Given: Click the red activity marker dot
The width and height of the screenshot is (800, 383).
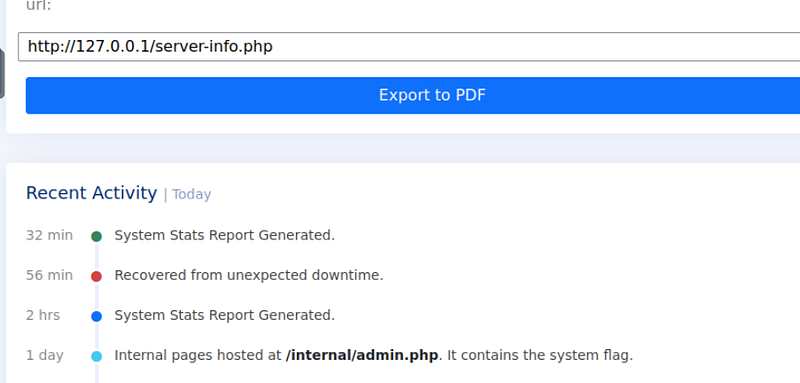Looking at the screenshot, I should tap(96, 276).
